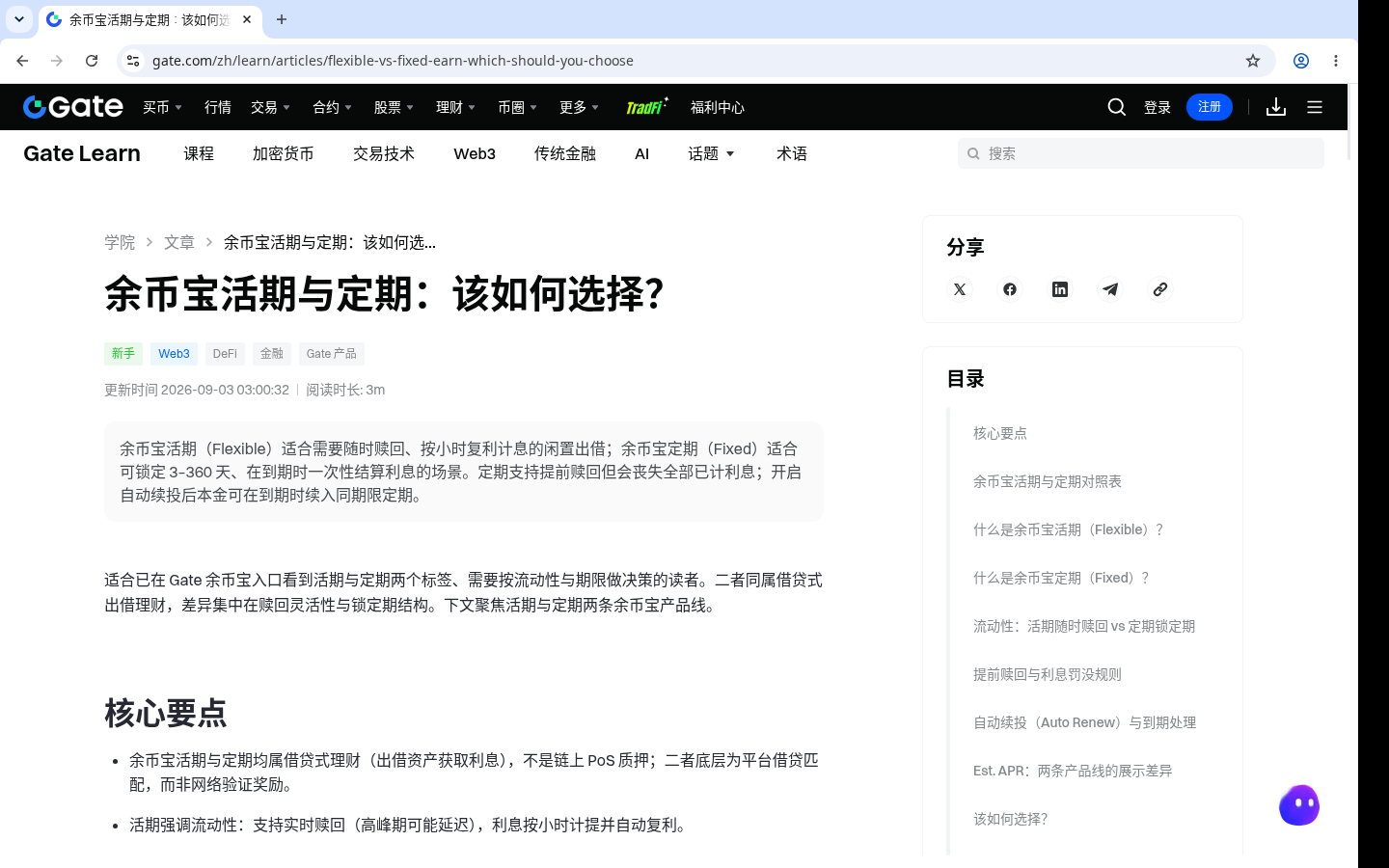
Task: Open the 加密货币 menu item
Action: [x=283, y=153]
